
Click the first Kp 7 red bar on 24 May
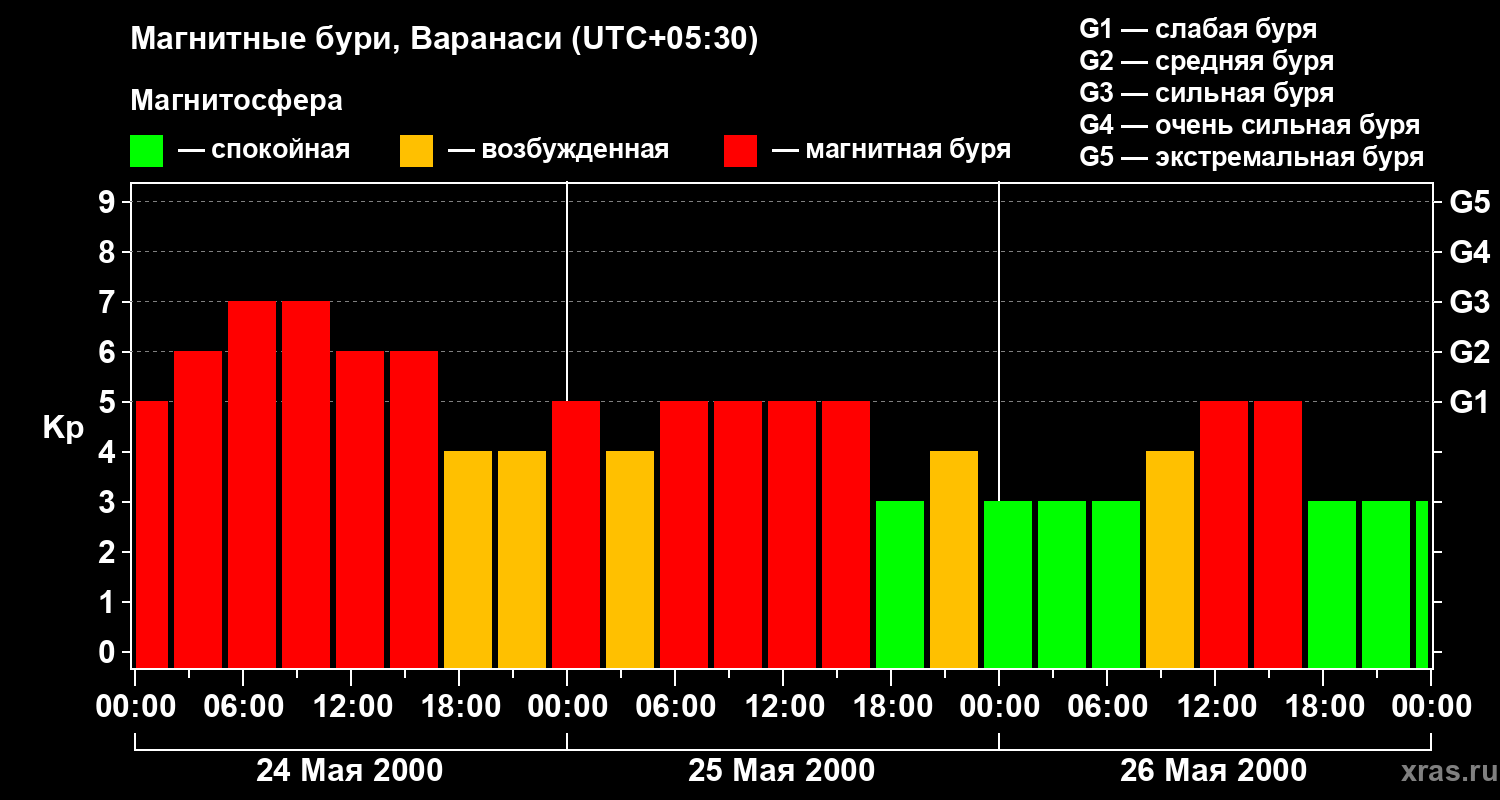252,484
